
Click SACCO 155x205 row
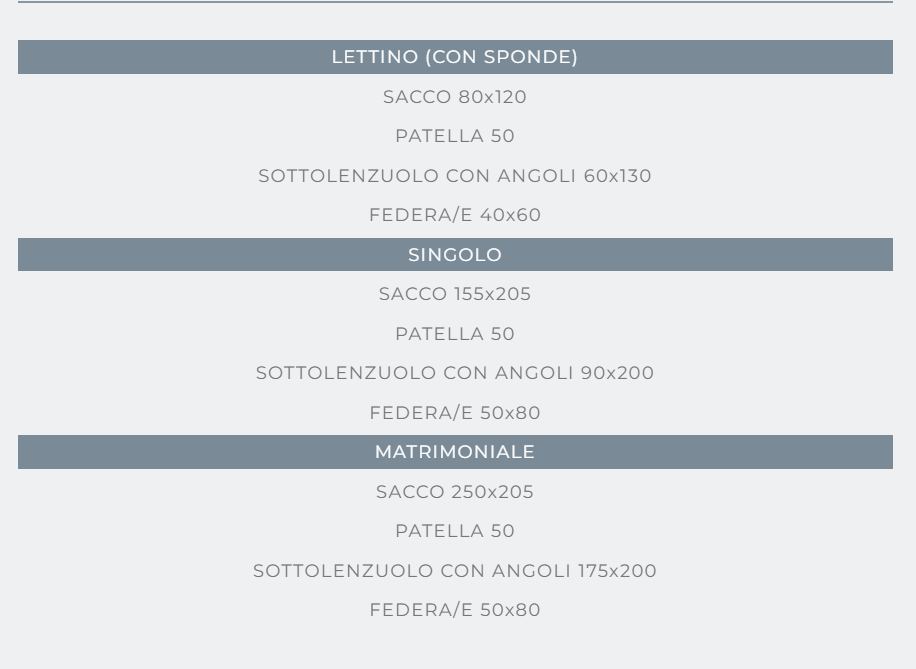point(455,293)
